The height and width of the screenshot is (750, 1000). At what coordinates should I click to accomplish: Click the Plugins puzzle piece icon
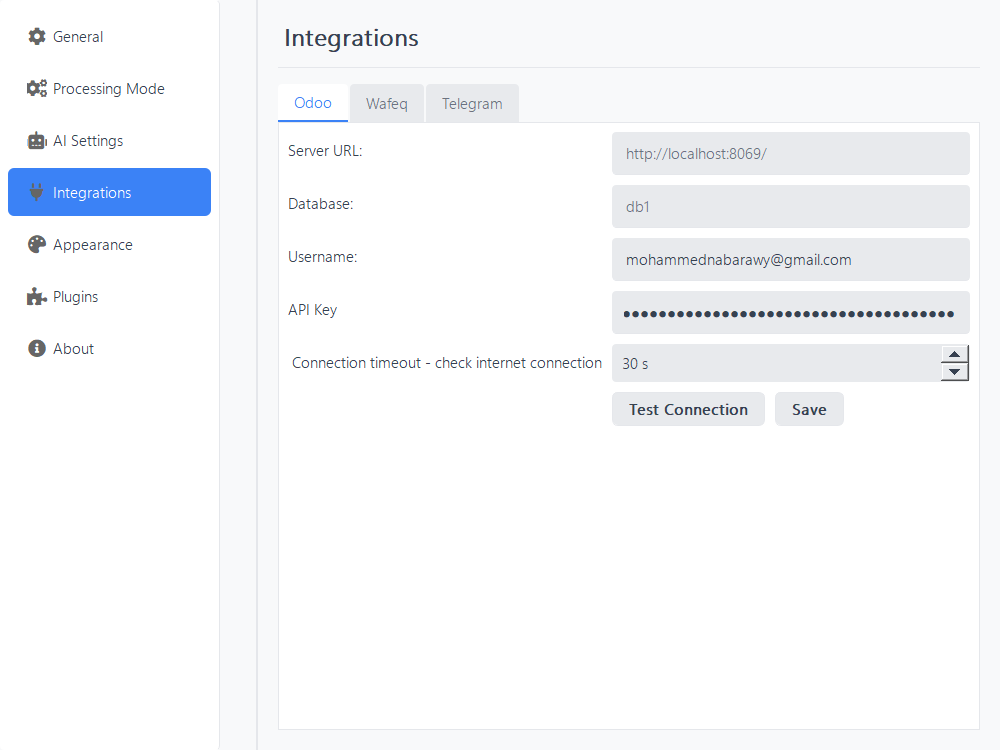pyautogui.click(x=37, y=297)
